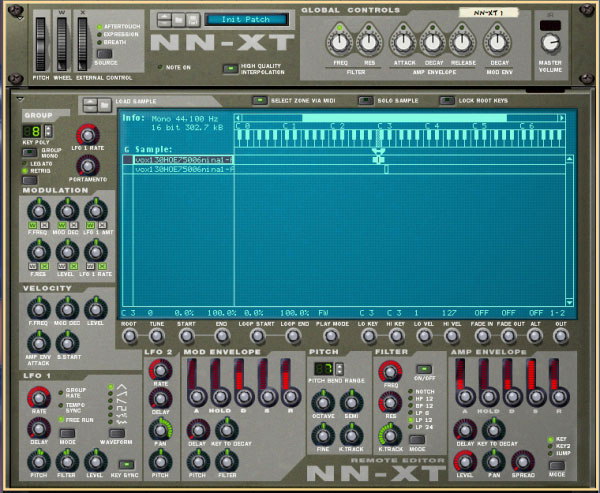The height and width of the screenshot is (493, 600).
Task: Click the Portamento knob
Action: [88, 166]
